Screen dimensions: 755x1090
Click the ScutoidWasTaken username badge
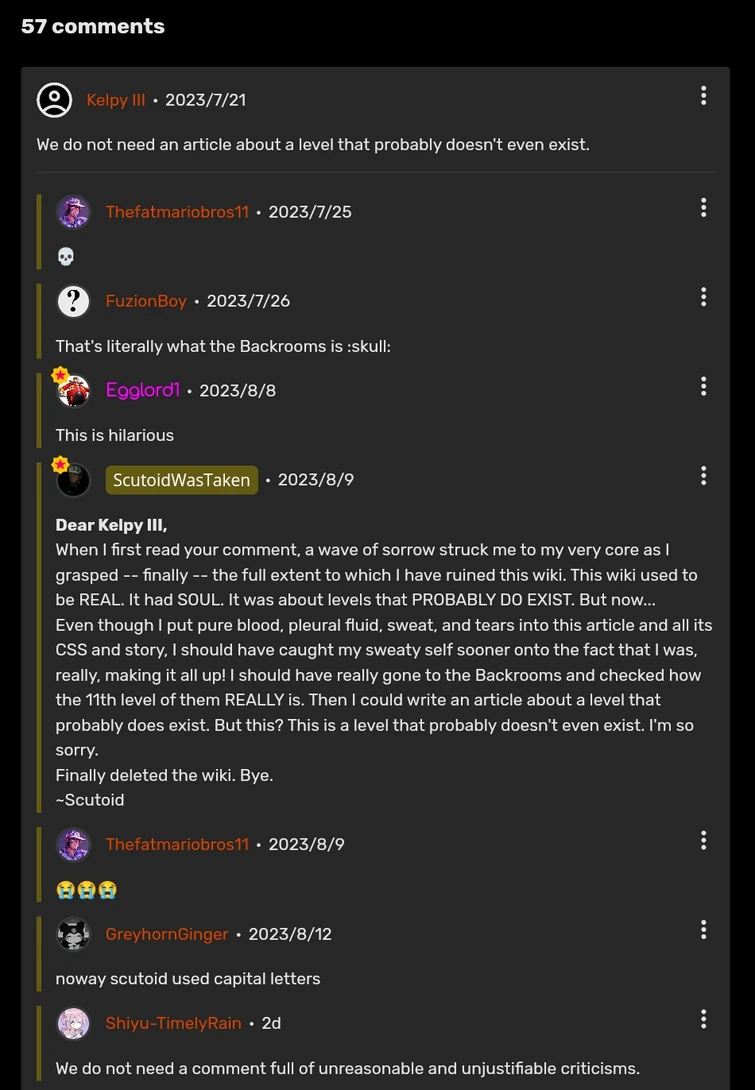tap(181, 480)
